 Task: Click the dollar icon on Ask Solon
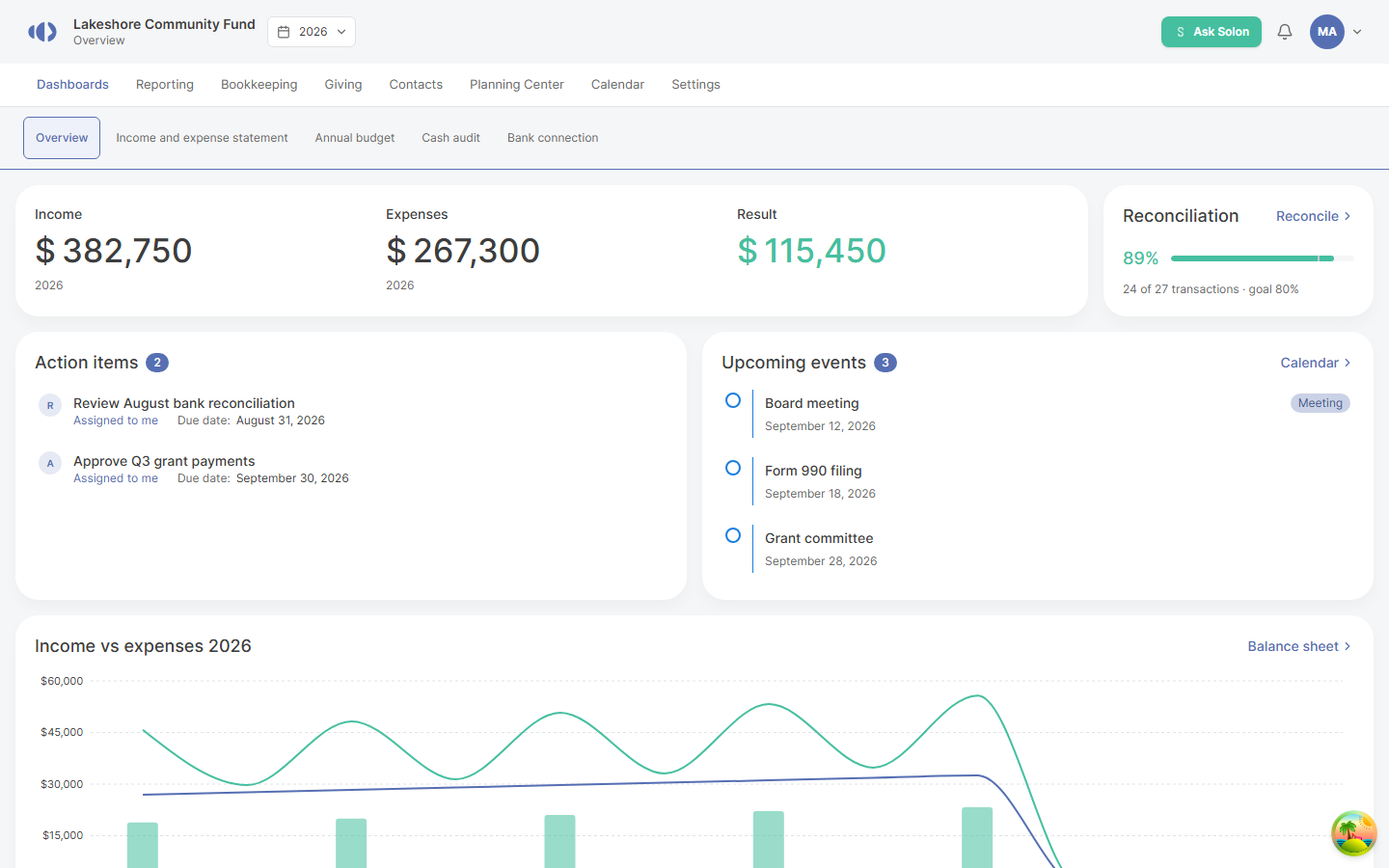point(1181,32)
